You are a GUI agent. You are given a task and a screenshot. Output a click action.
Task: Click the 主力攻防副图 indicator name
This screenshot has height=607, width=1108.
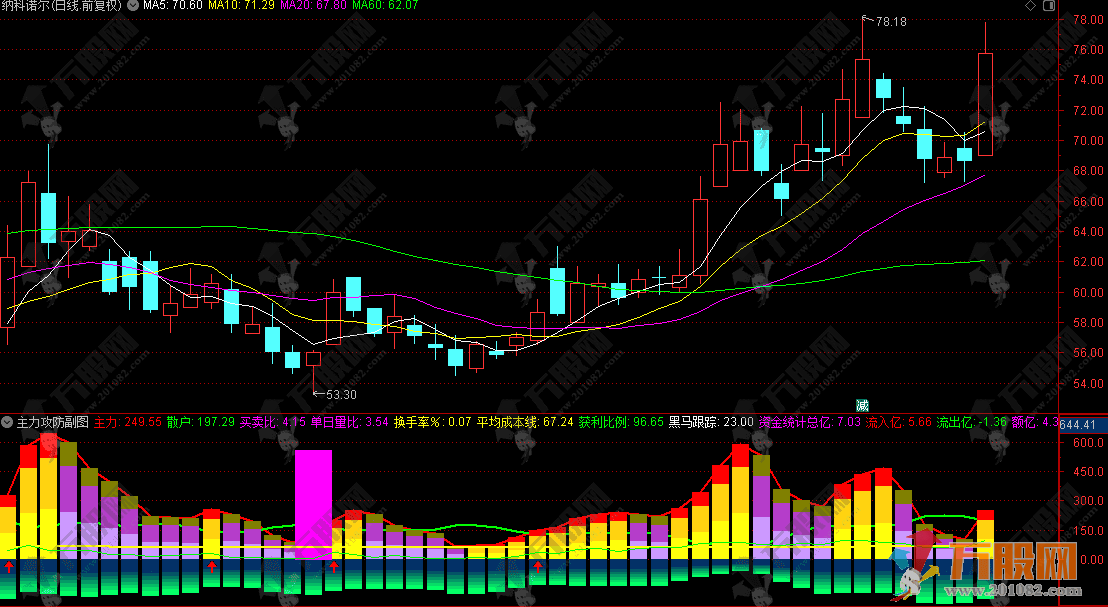(x=53, y=423)
